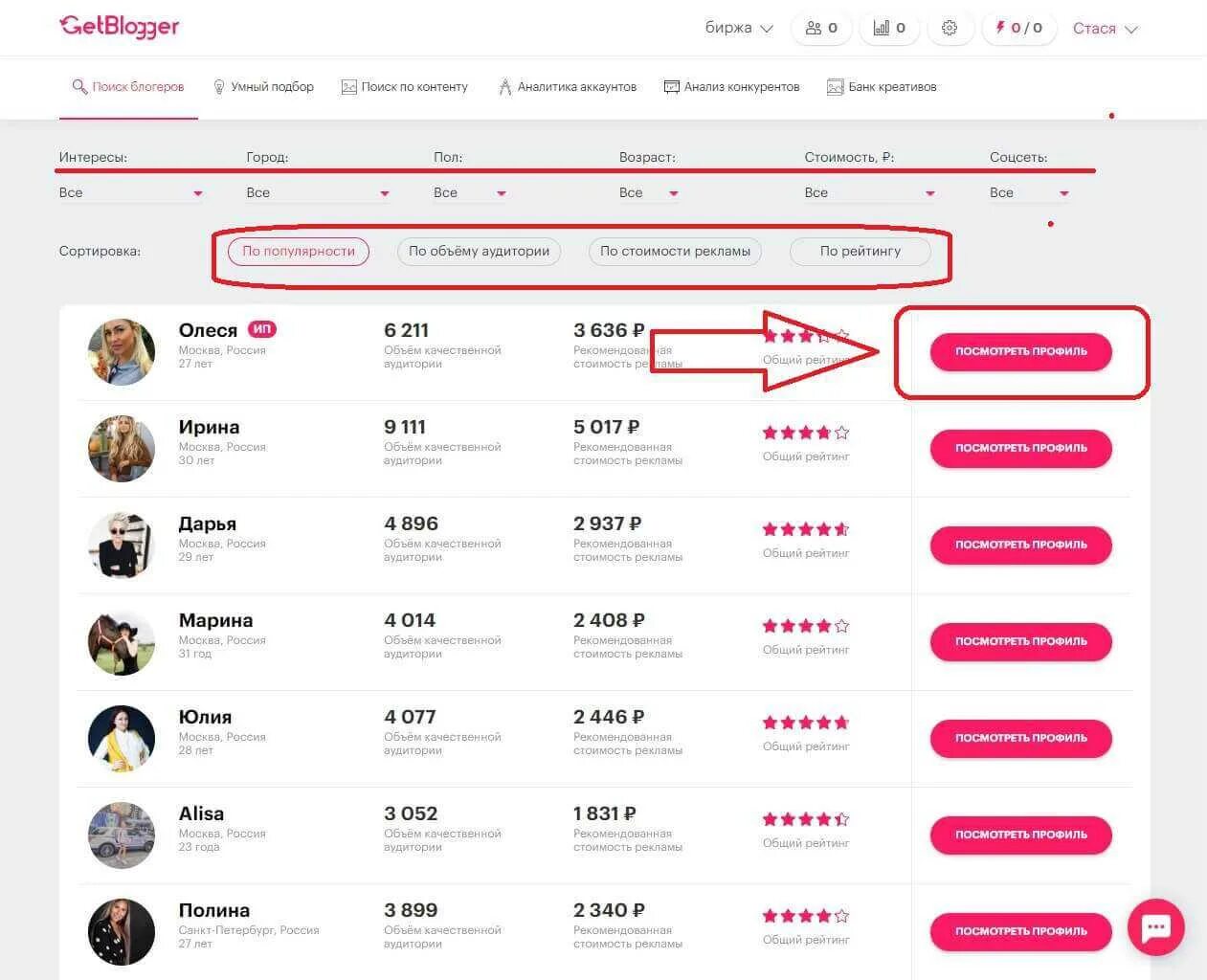View Юлия's profile via Посмотреть профиль

coord(1021,739)
